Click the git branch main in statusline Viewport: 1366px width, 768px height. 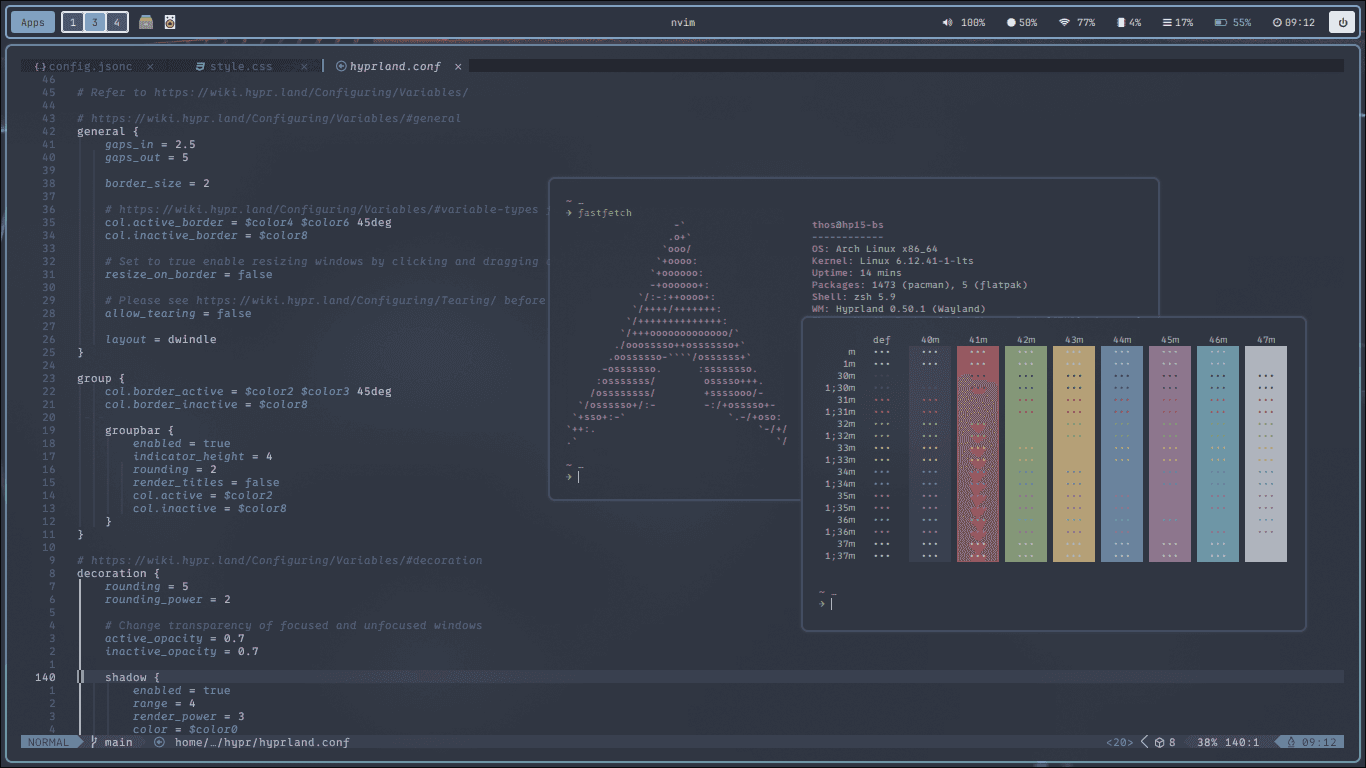pos(112,742)
